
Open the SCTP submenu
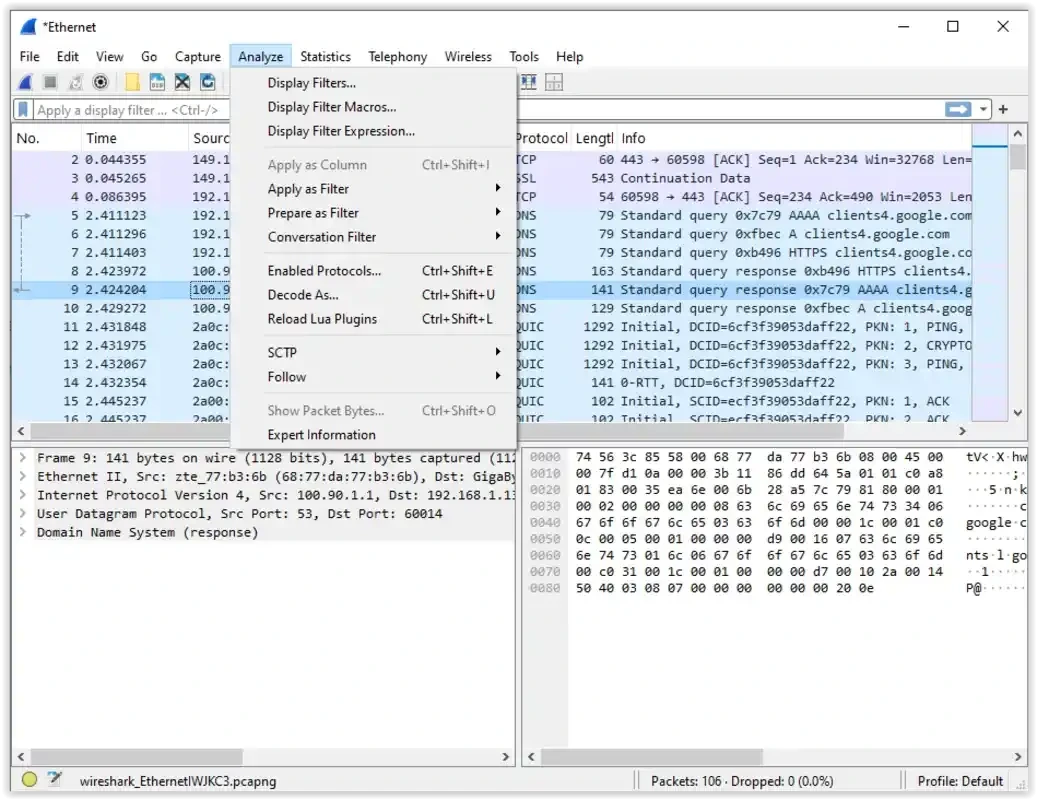tap(374, 352)
